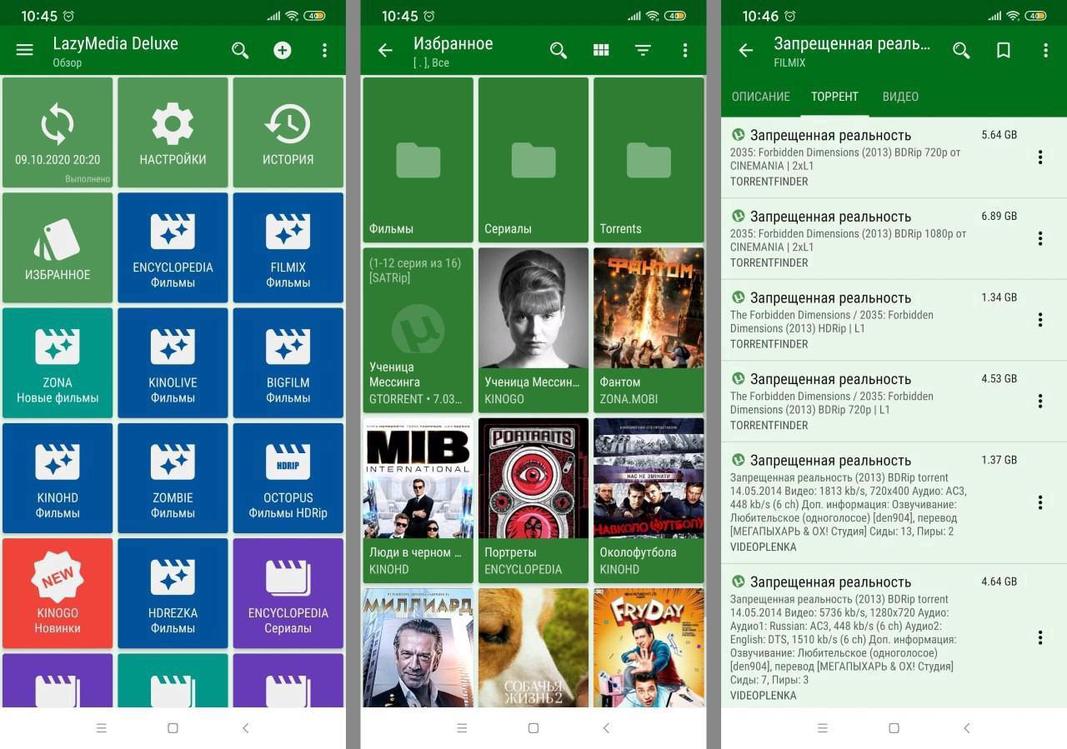Open overflow menu of first torrent result

1039,156
